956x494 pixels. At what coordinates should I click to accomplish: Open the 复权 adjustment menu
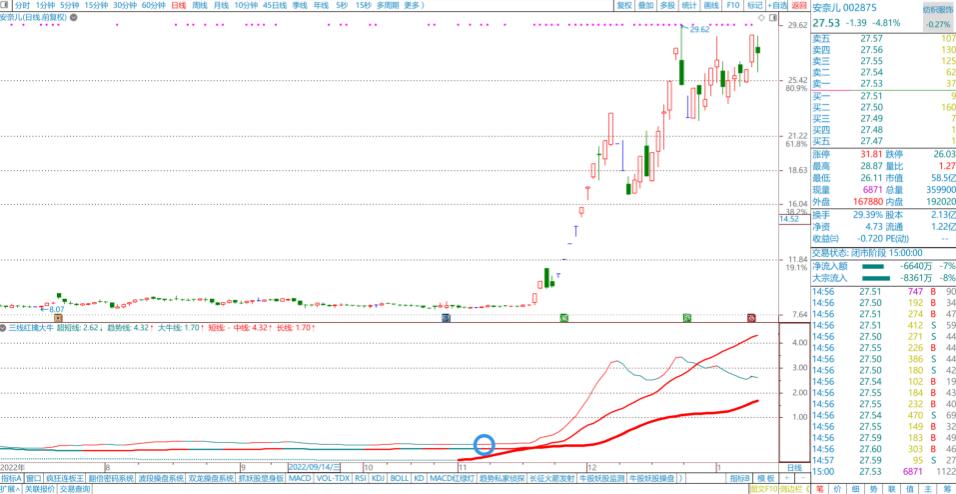coord(624,5)
